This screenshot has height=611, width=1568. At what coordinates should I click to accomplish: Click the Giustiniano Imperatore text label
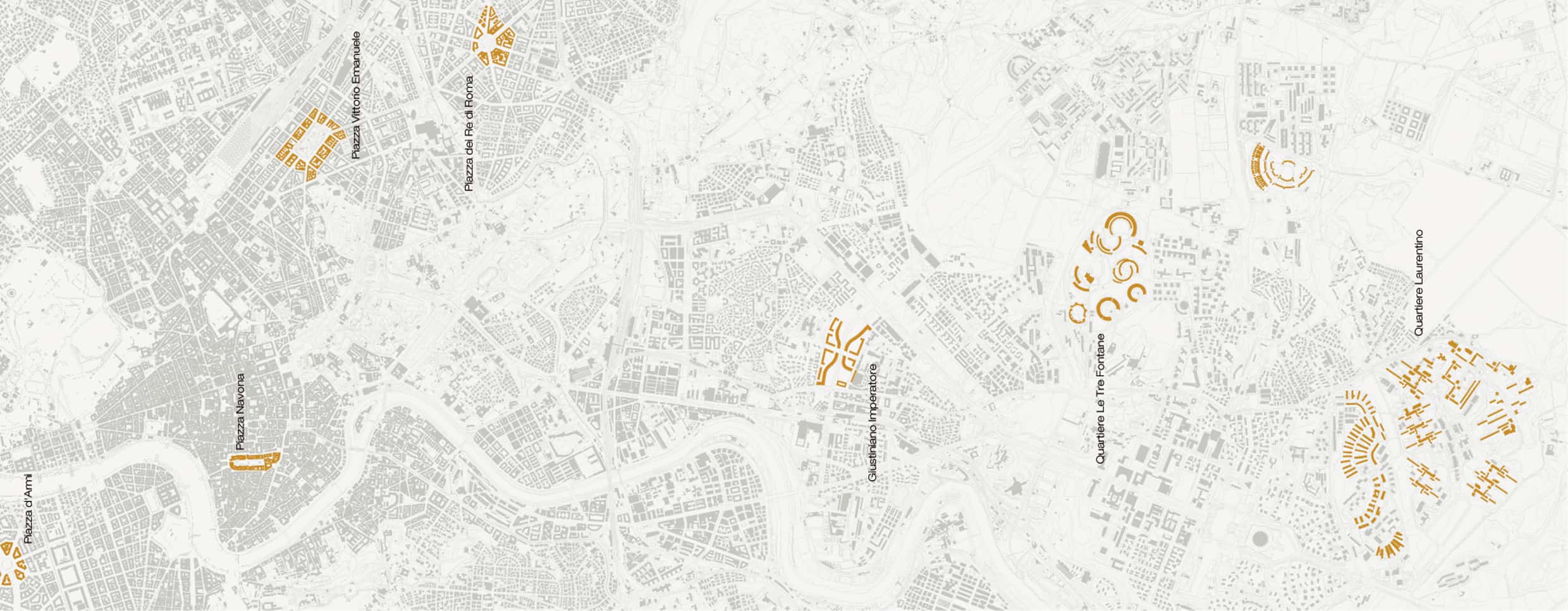click(873, 423)
